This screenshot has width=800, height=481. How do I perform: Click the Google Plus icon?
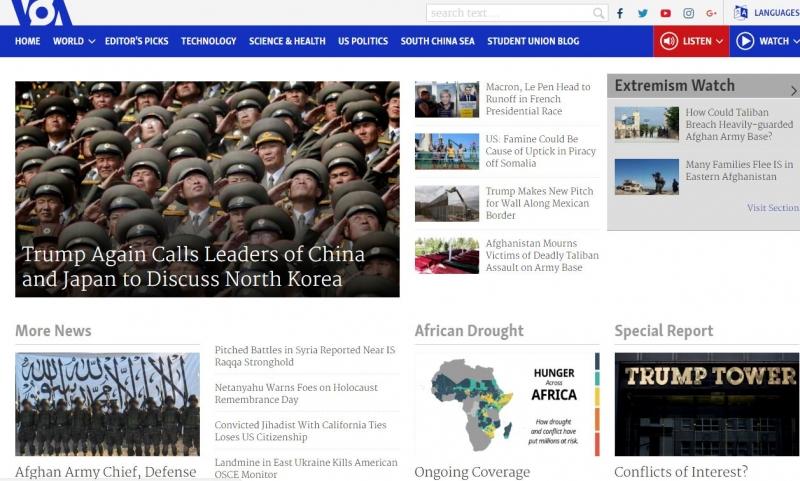712,13
